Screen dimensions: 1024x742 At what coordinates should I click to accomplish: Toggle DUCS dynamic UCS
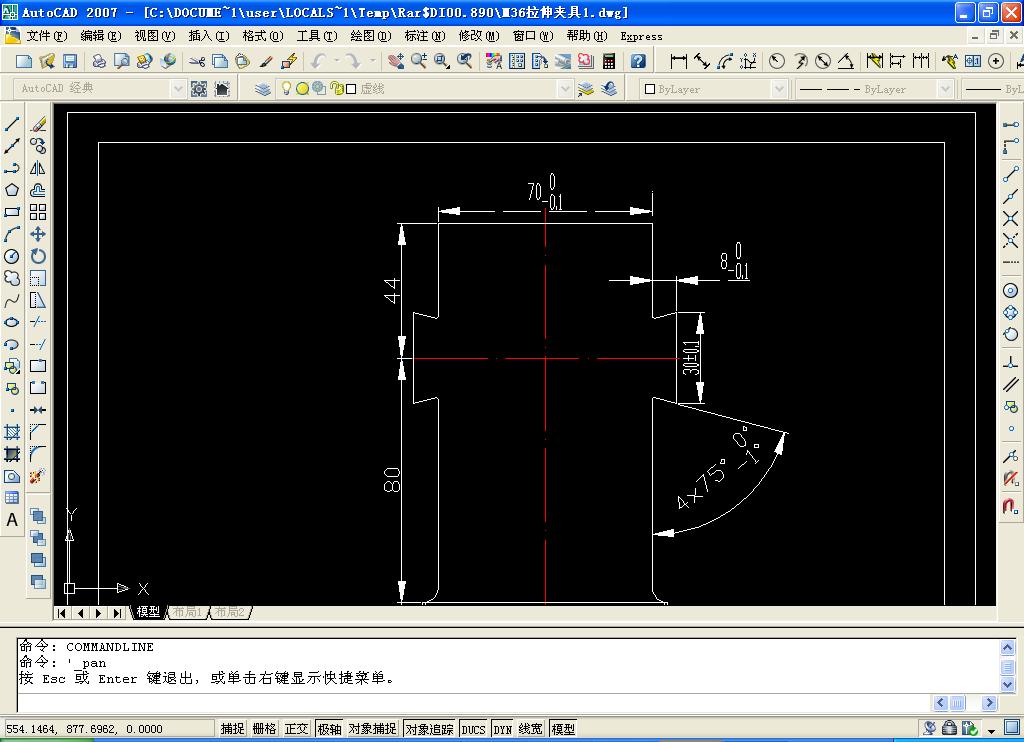(473, 729)
